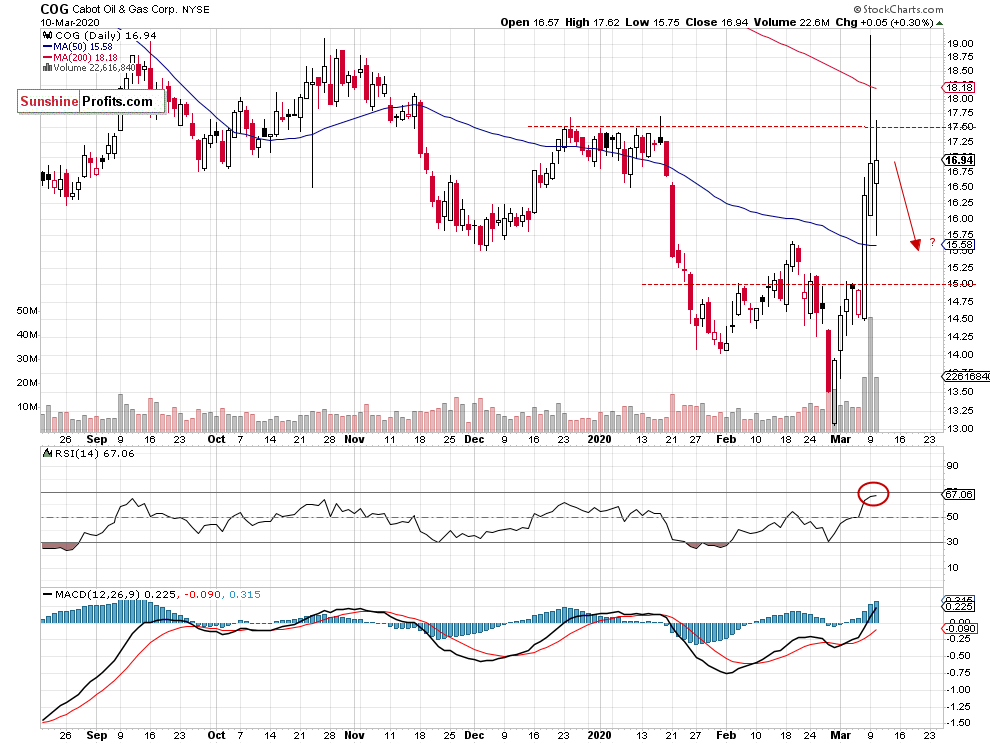Click the Dec label under the volume bars

(474, 440)
